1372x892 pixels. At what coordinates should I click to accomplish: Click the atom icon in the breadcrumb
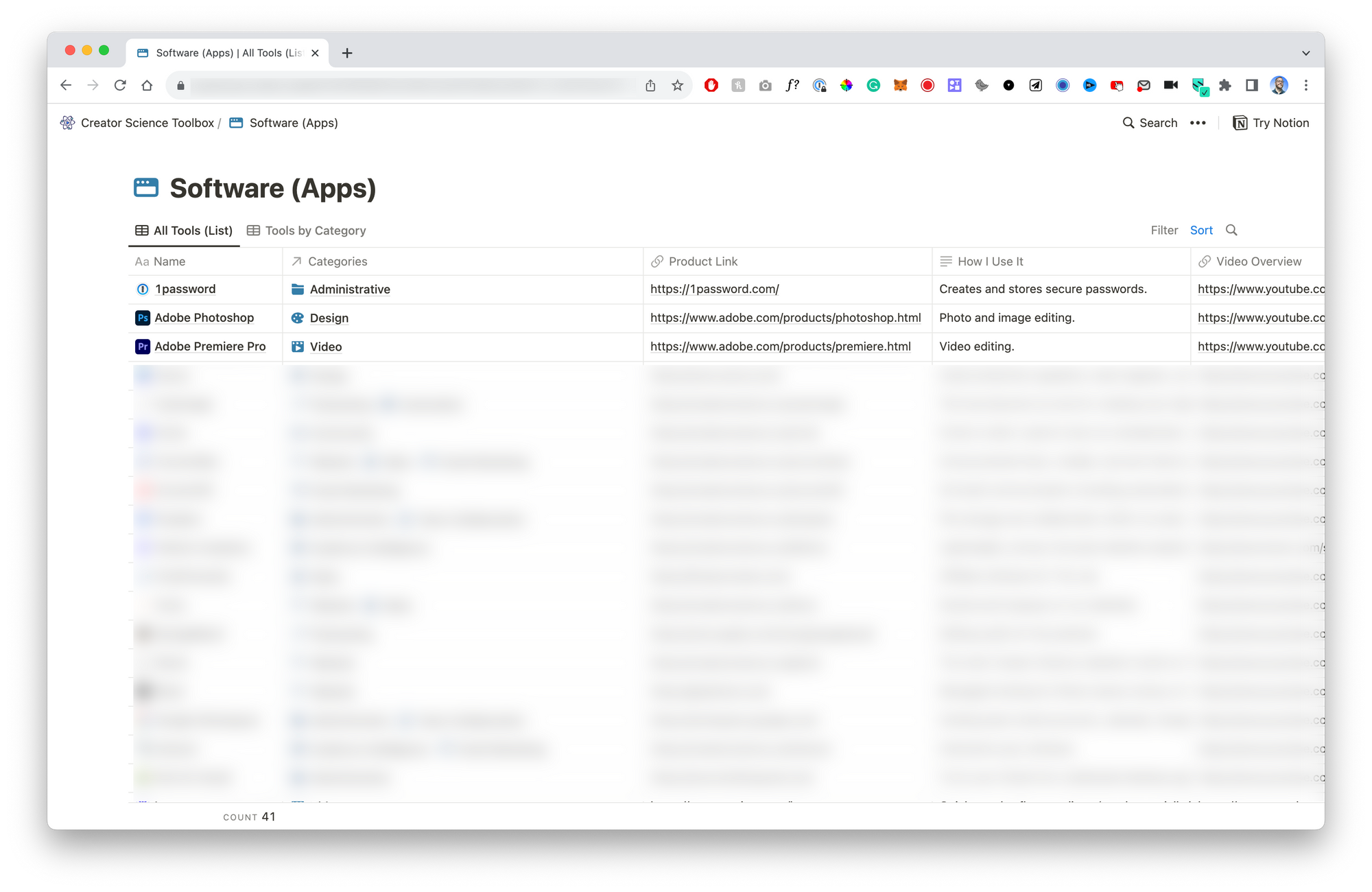pos(68,122)
